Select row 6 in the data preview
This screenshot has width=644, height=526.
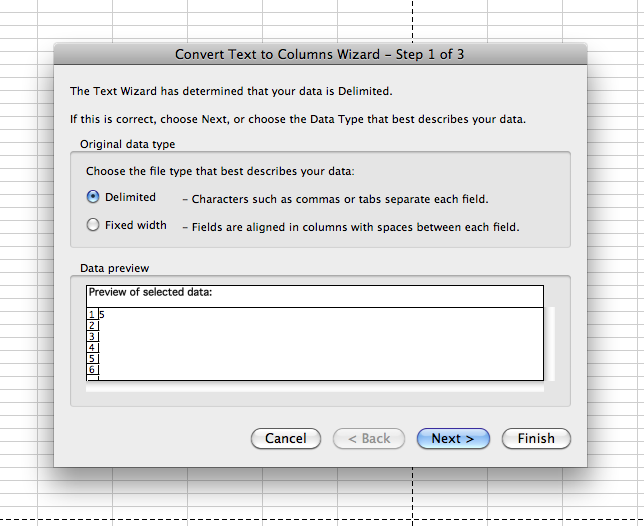(92, 370)
